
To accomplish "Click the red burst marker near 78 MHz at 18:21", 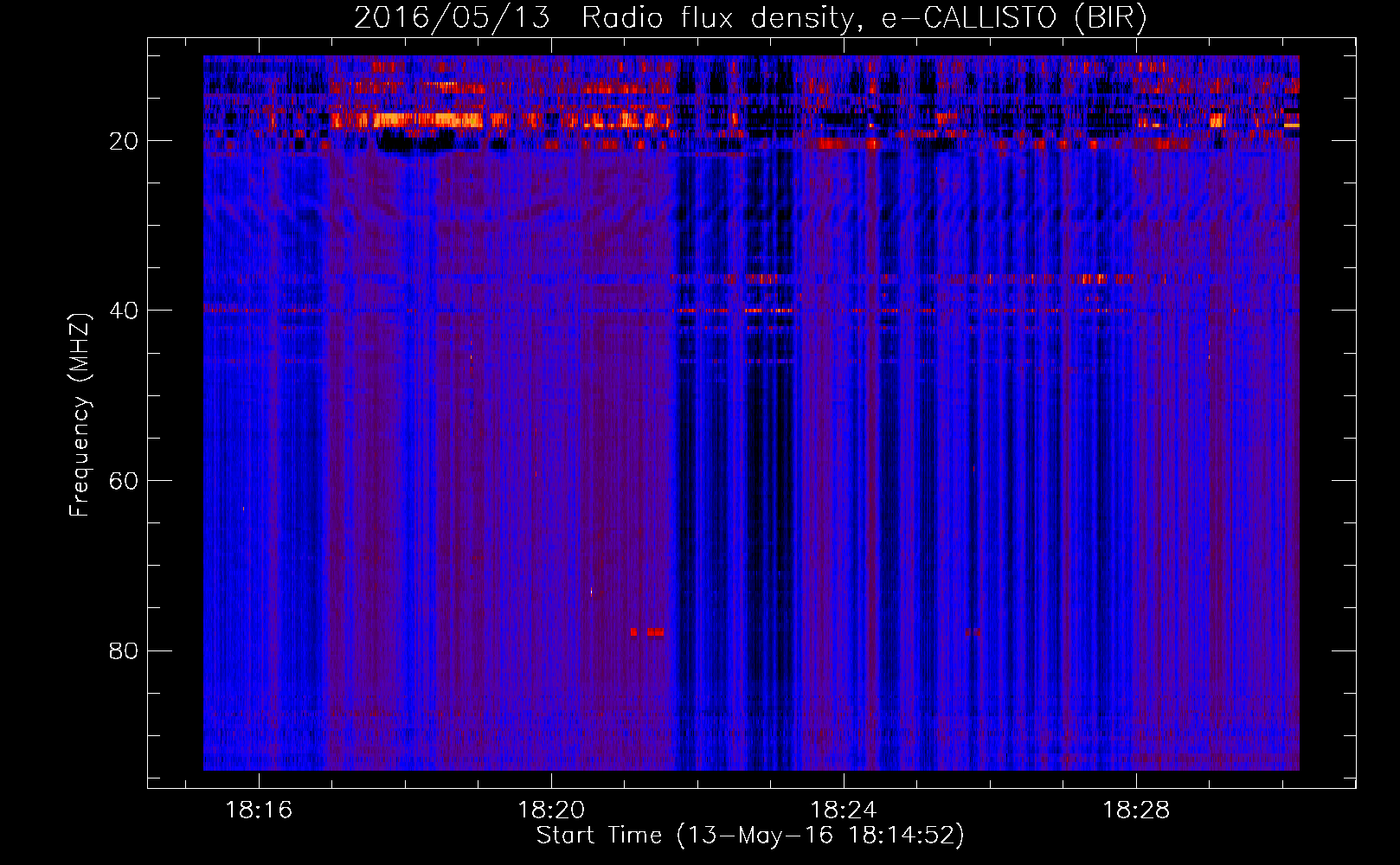I will pyautogui.click(x=648, y=632).
